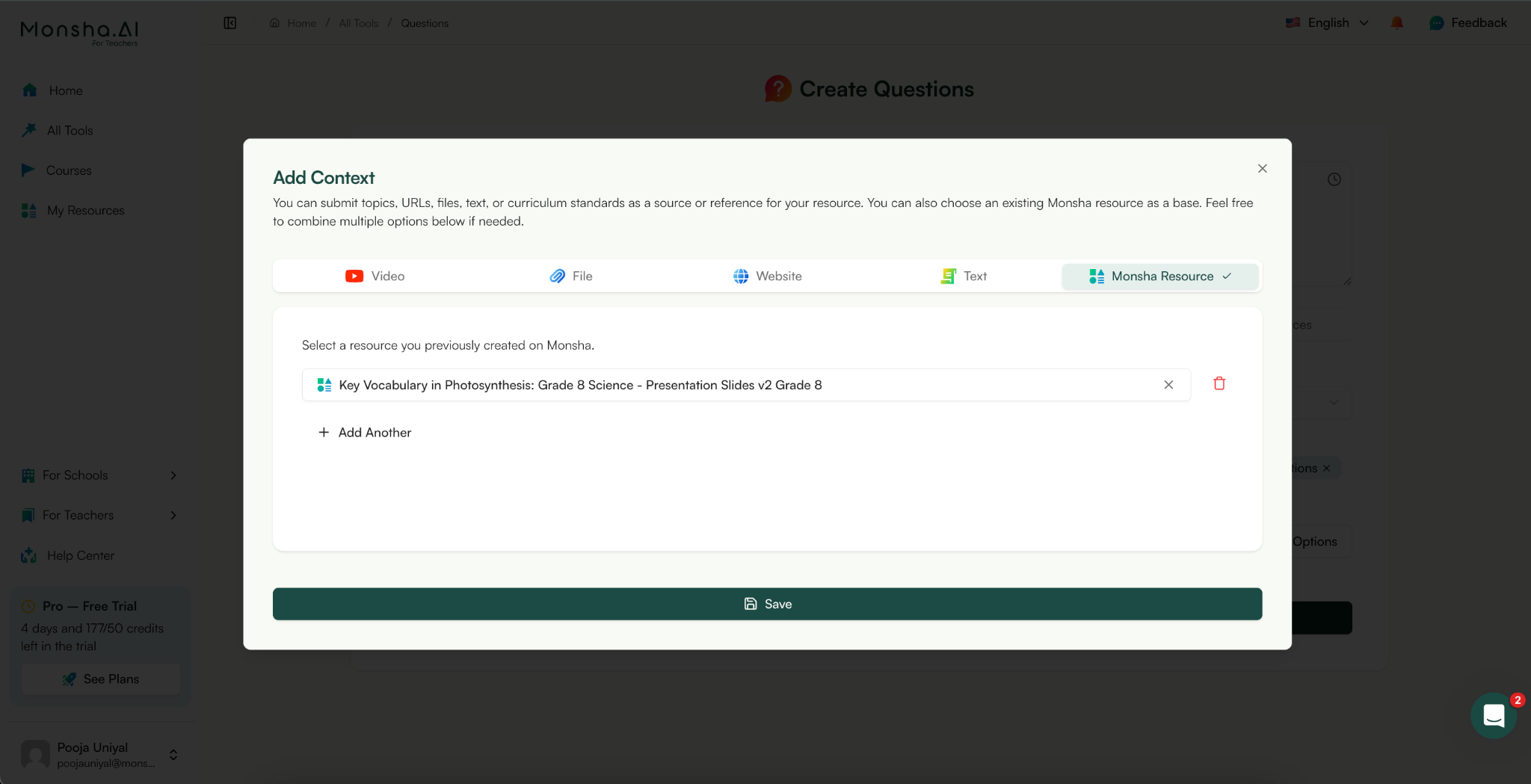This screenshot has width=1531, height=784.
Task: Click Add Another resource
Action: pyautogui.click(x=365, y=432)
